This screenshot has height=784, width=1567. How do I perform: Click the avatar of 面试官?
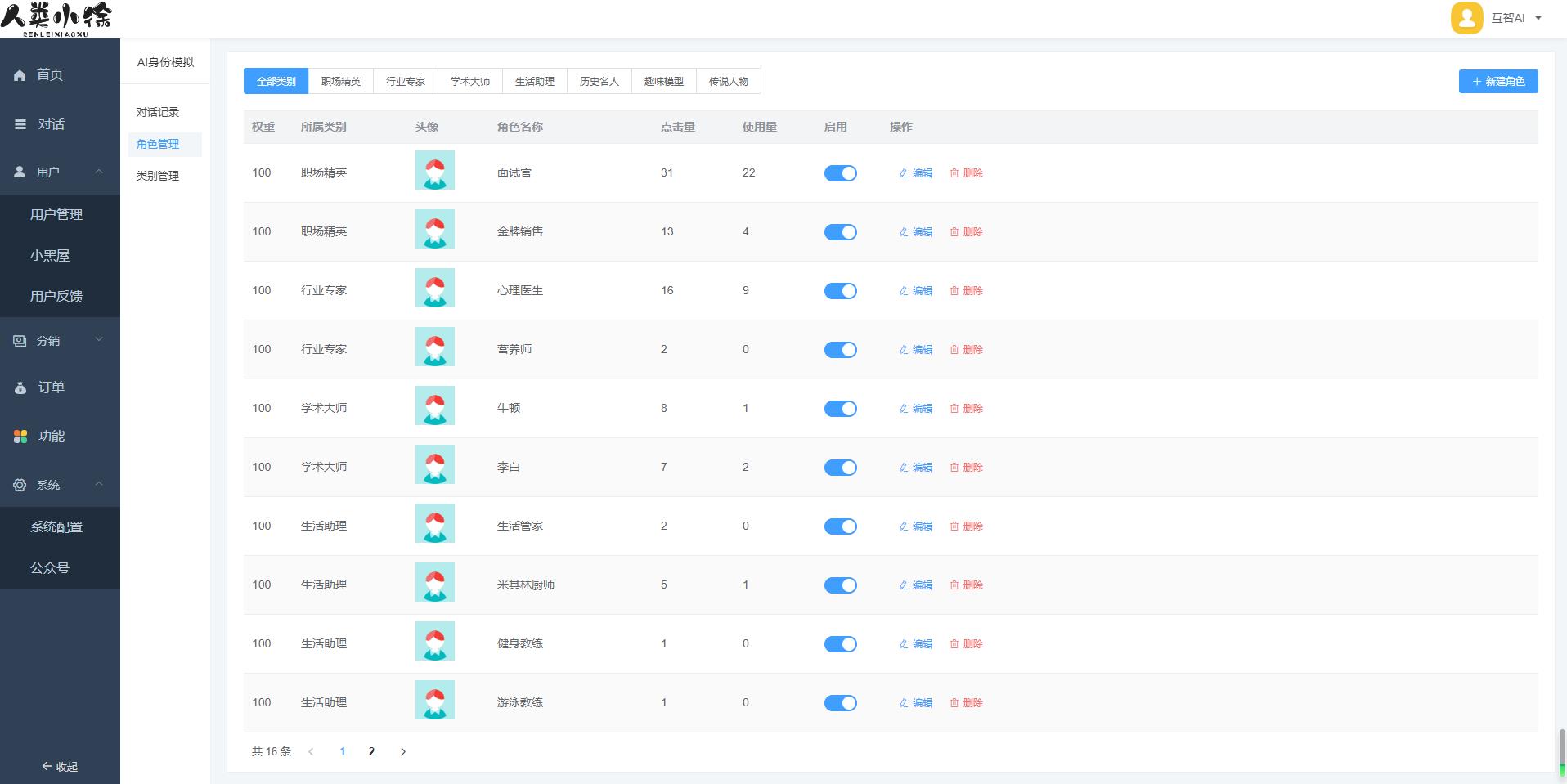click(435, 170)
